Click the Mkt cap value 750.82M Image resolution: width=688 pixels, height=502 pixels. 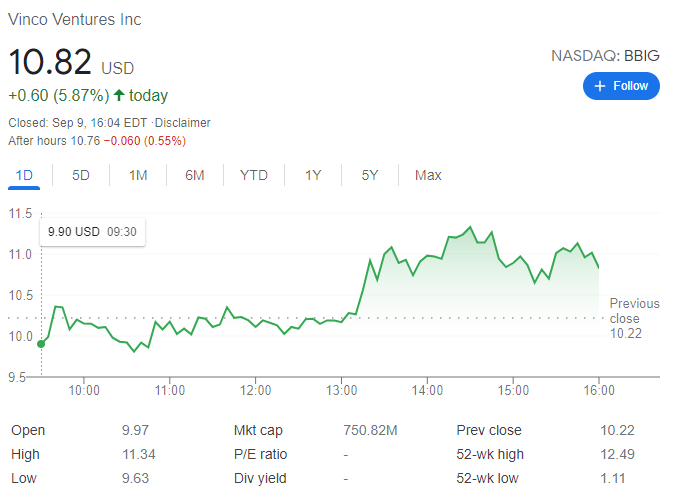[x=370, y=430]
